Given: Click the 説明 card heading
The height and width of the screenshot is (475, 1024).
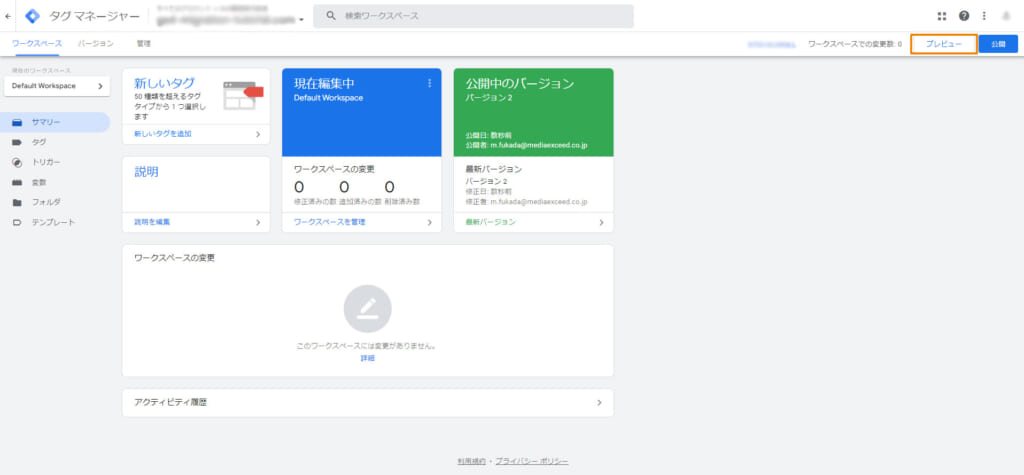Looking at the screenshot, I should (x=146, y=172).
